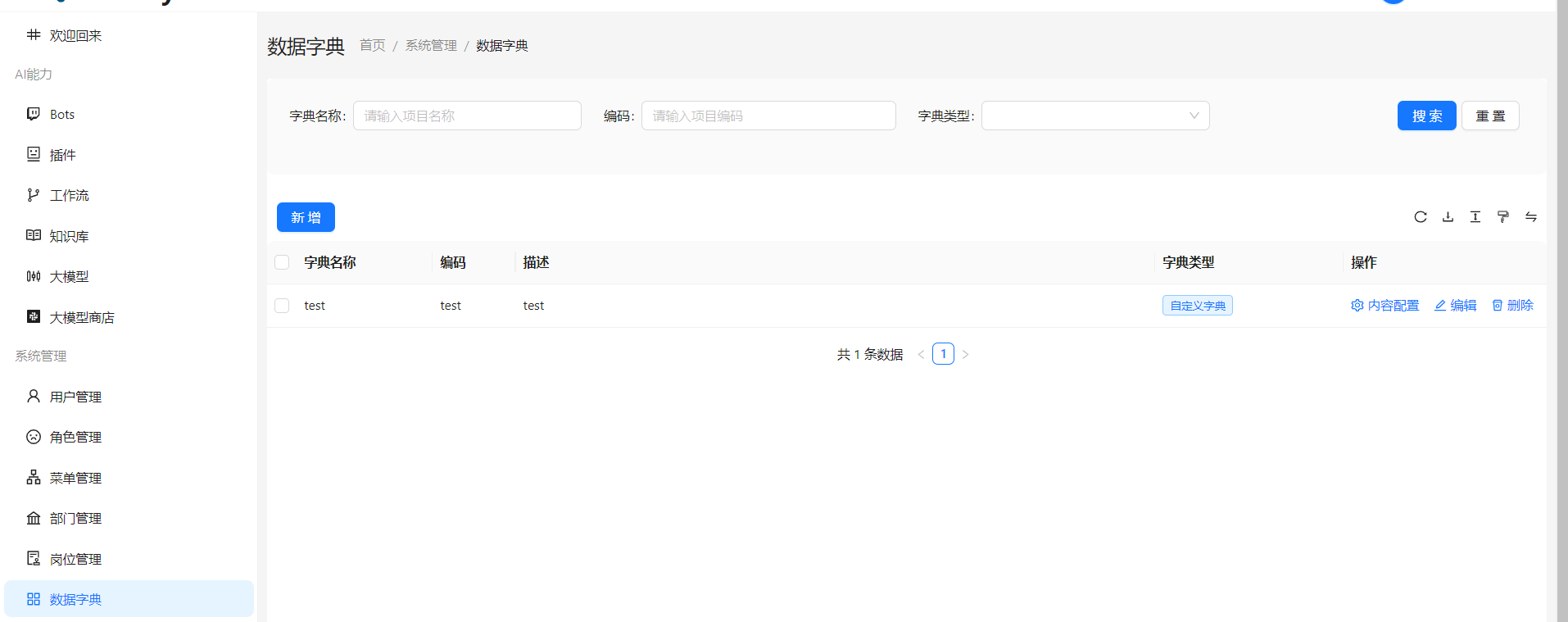This screenshot has width=1568, height=622.
Task: Click the 字典名称 input field
Action: [467, 116]
